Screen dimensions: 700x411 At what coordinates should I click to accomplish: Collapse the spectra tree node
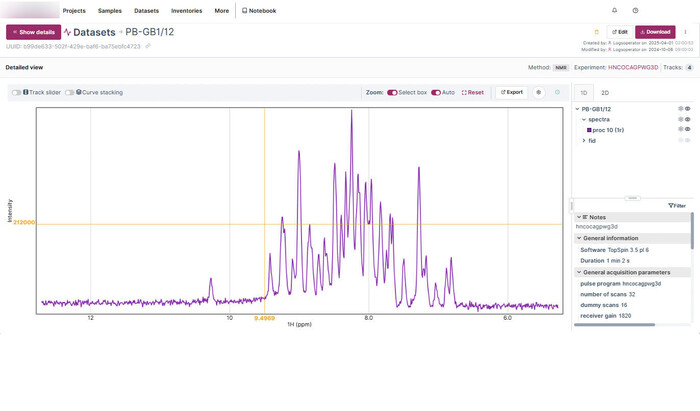point(583,119)
